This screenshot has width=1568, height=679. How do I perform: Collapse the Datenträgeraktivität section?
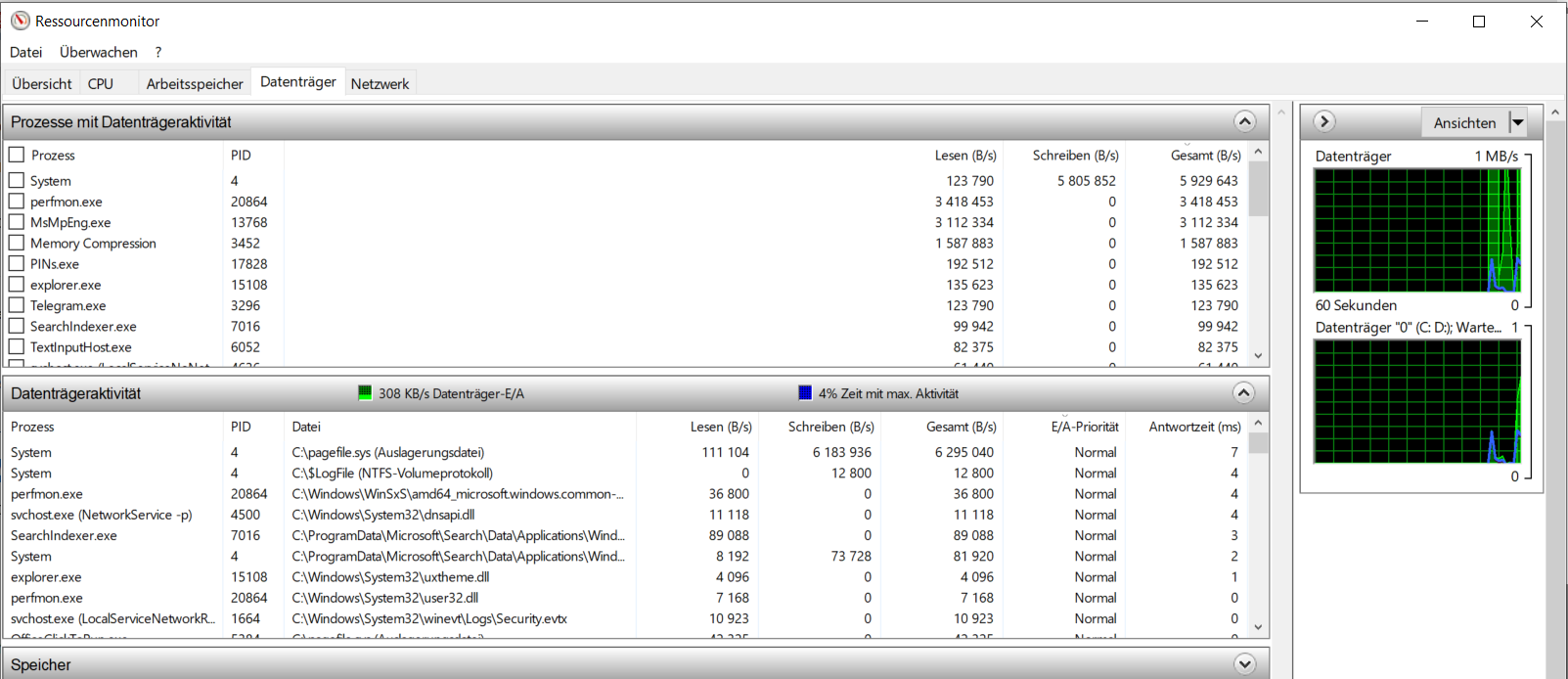[x=1243, y=392]
